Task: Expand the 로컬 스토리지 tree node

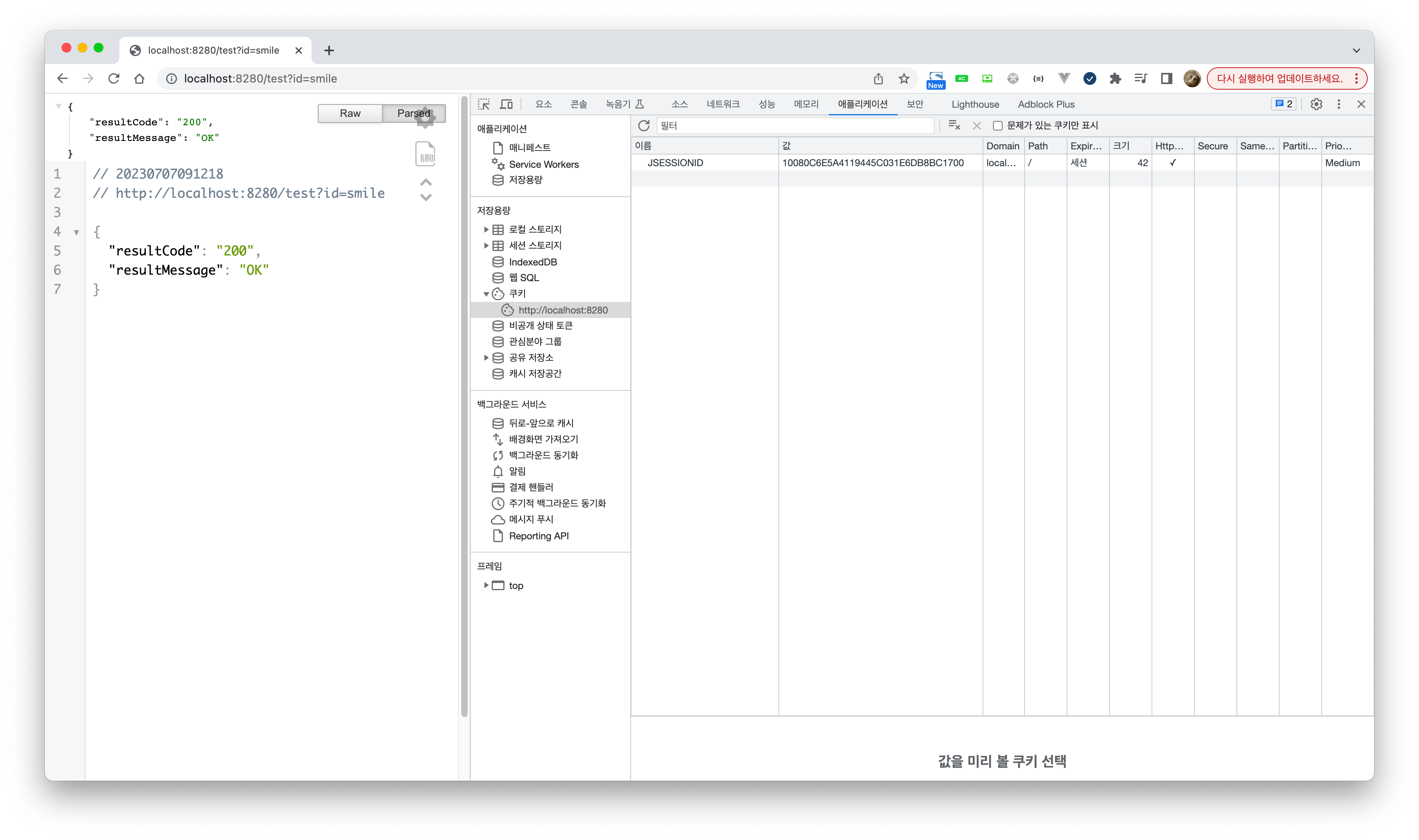Action: pos(486,229)
